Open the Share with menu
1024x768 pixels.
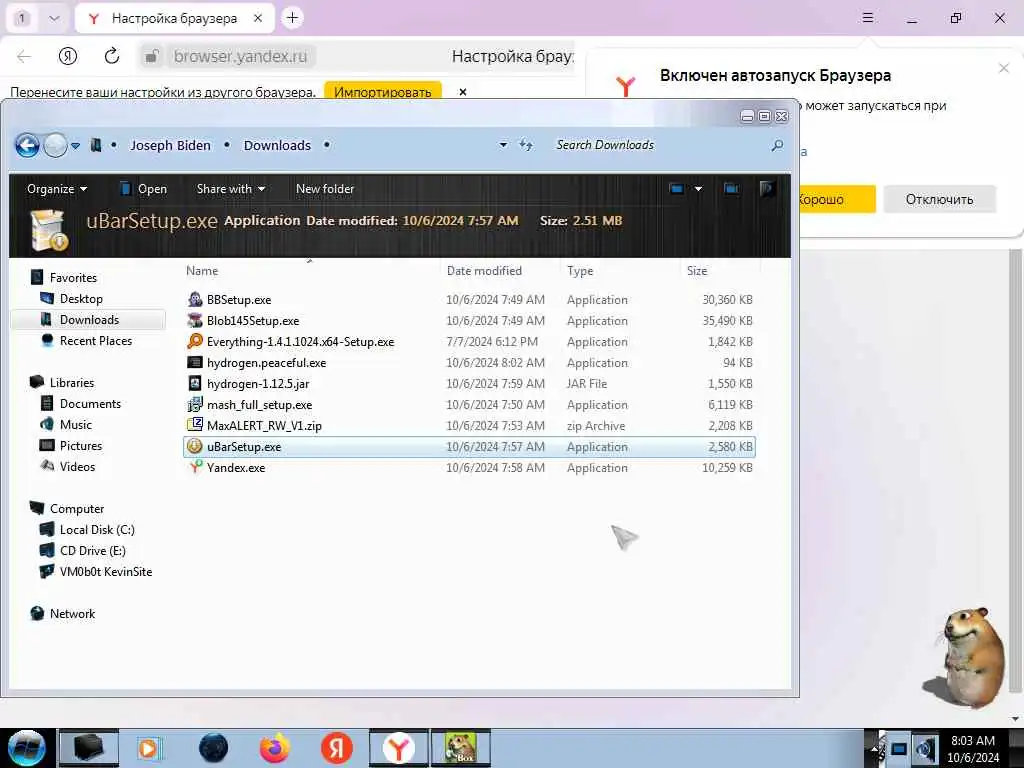click(230, 189)
